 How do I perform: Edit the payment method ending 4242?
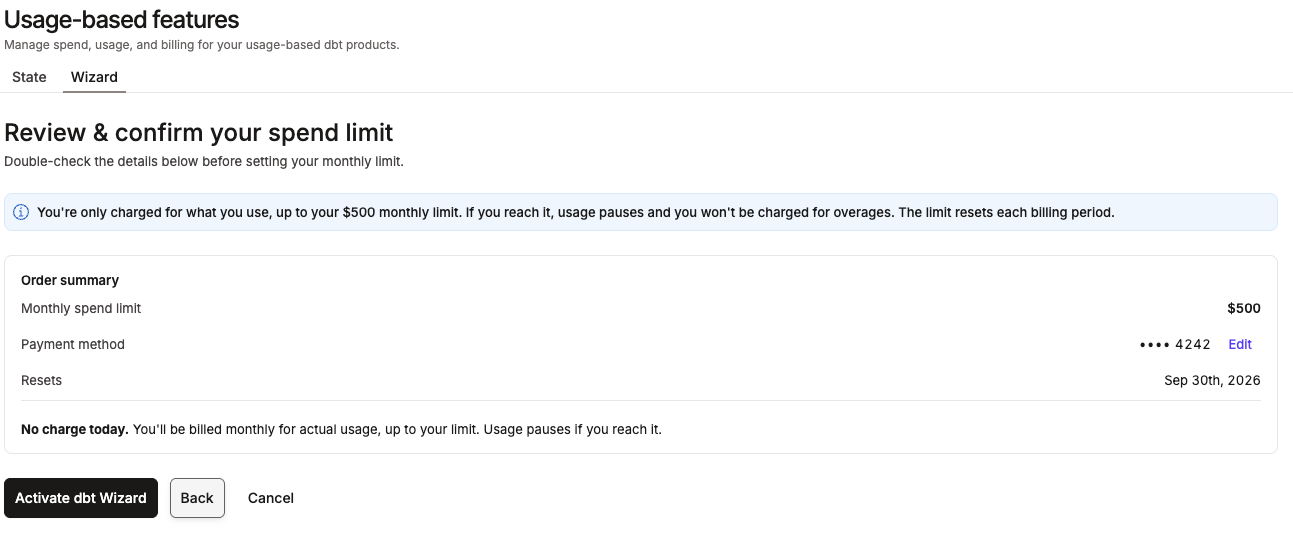click(x=1240, y=344)
